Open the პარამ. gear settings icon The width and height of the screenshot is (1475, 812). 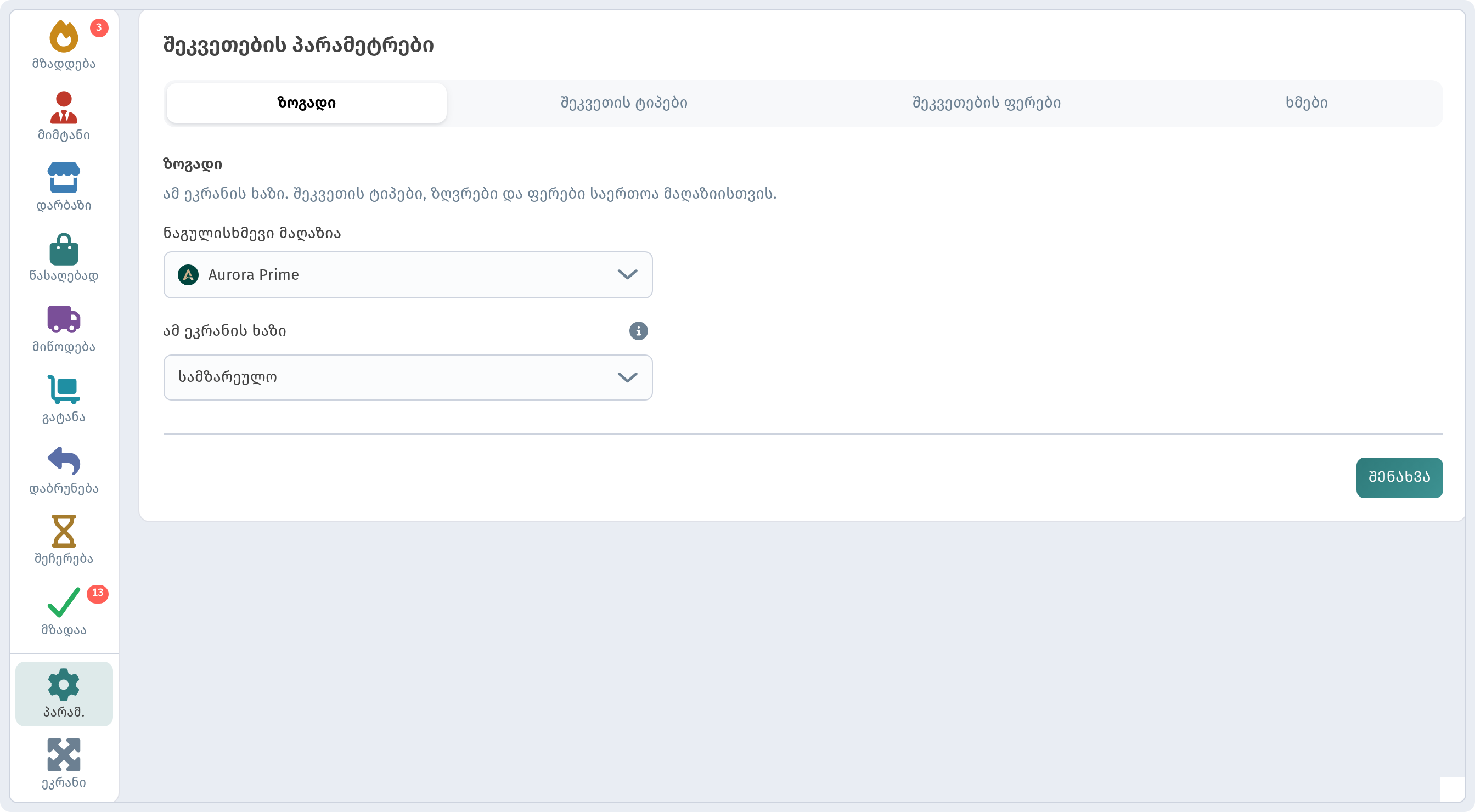point(64,685)
